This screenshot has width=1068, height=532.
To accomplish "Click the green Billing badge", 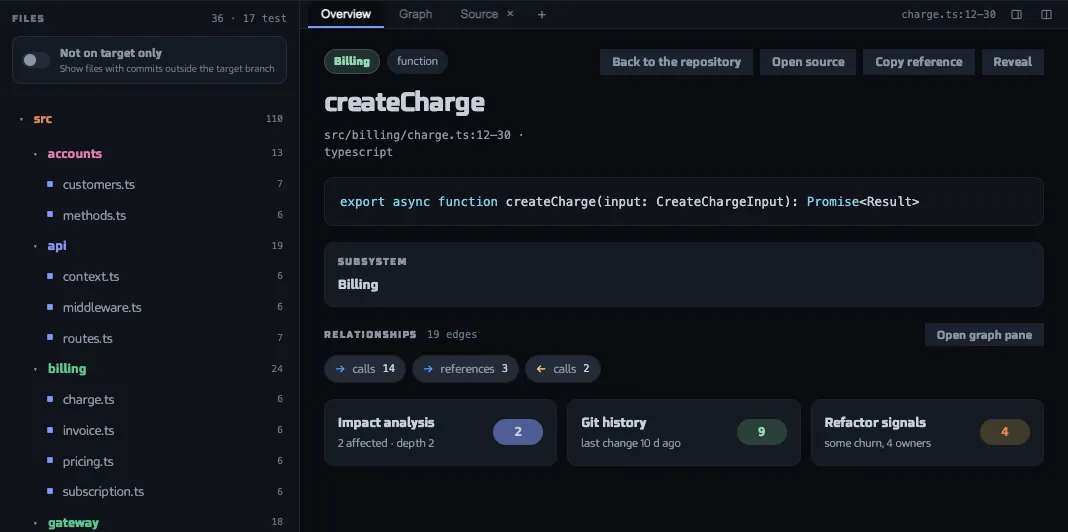I will tap(352, 61).
